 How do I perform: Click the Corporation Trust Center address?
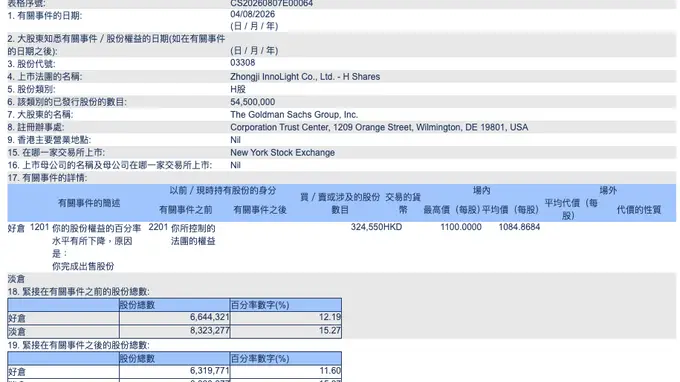[379, 127]
